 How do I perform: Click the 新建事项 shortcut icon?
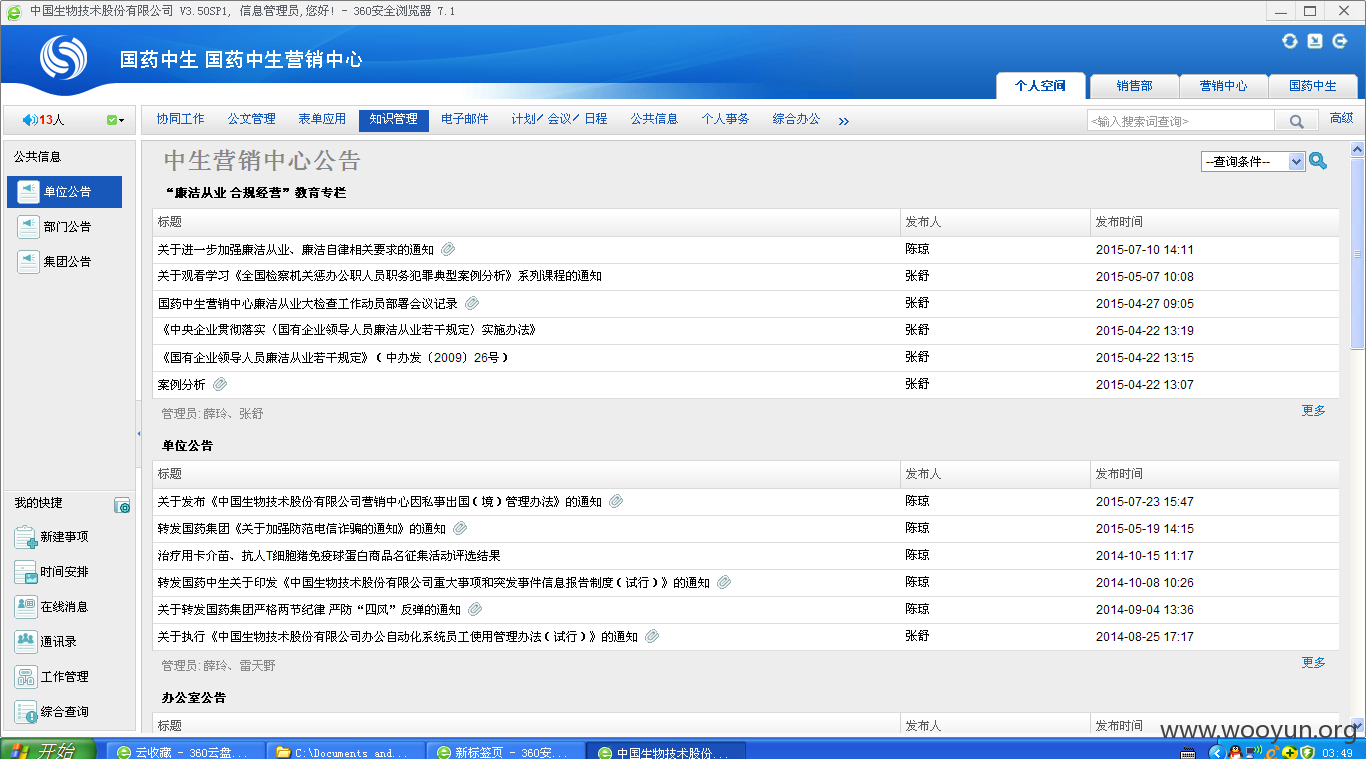26,538
